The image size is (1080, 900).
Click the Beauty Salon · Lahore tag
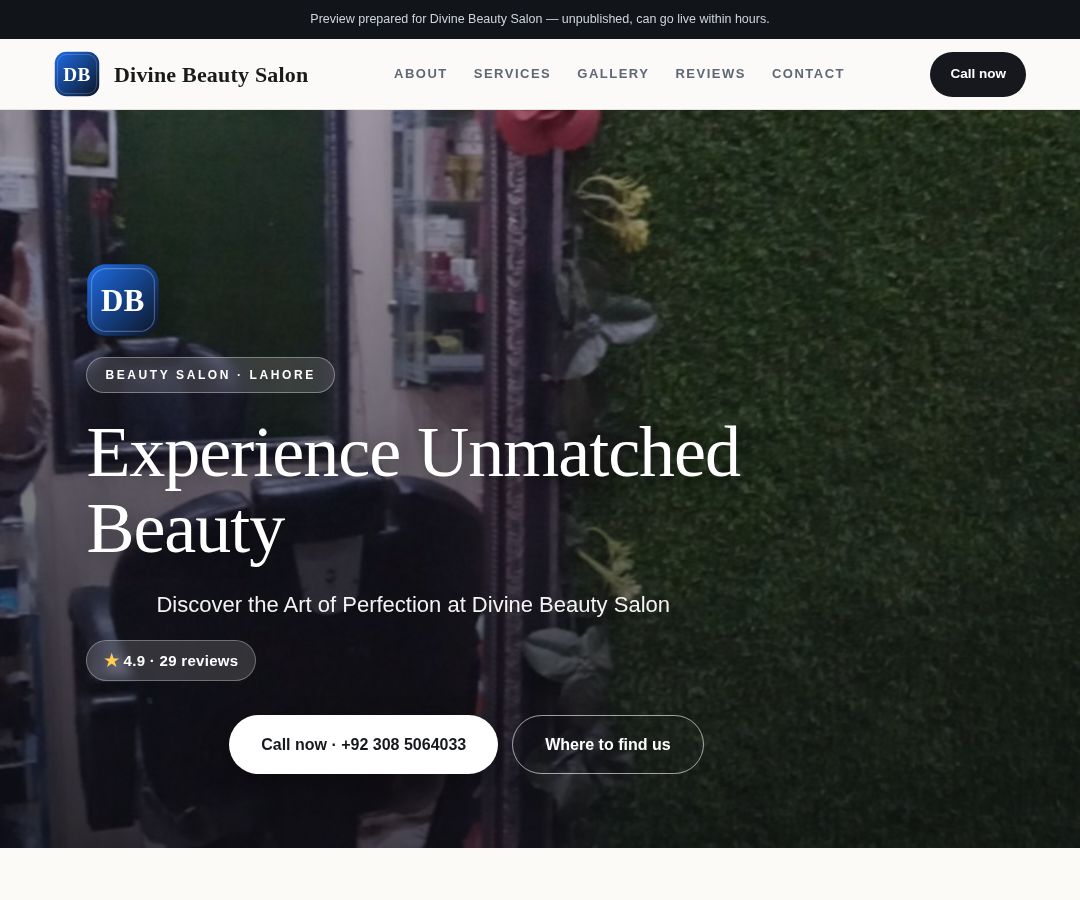tap(210, 375)
